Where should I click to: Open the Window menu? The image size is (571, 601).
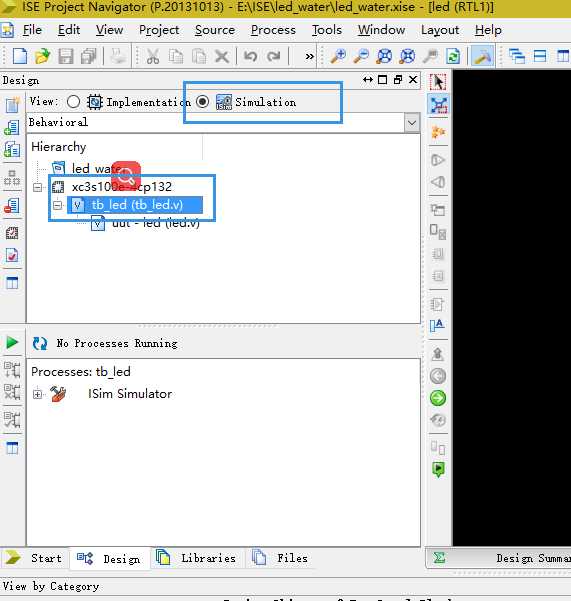382,30
